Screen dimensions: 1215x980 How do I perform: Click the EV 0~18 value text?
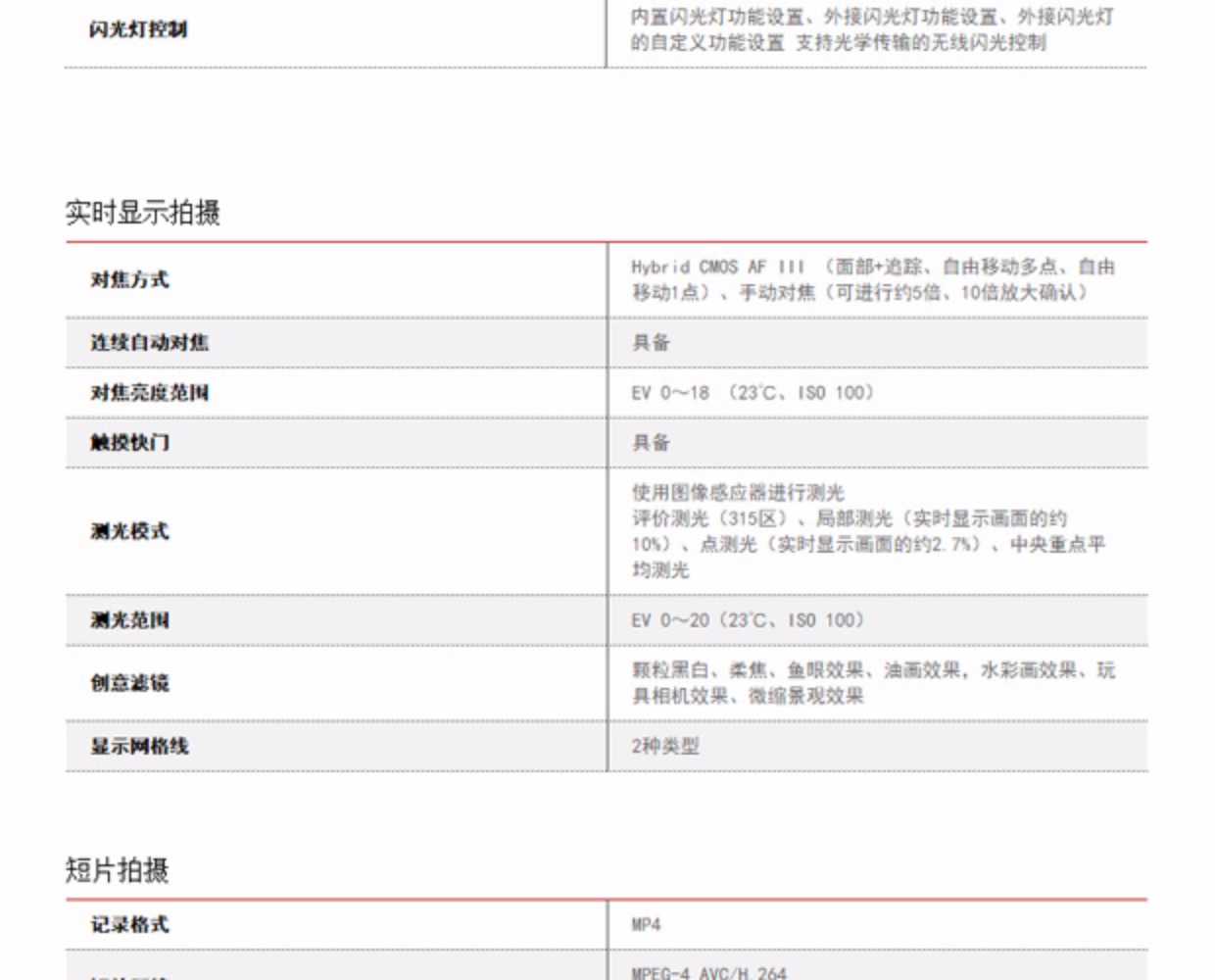752,393
